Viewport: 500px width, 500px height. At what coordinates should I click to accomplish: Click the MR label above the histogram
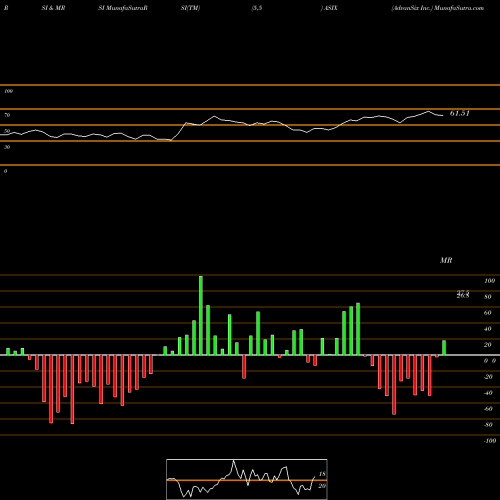(446, 260)
